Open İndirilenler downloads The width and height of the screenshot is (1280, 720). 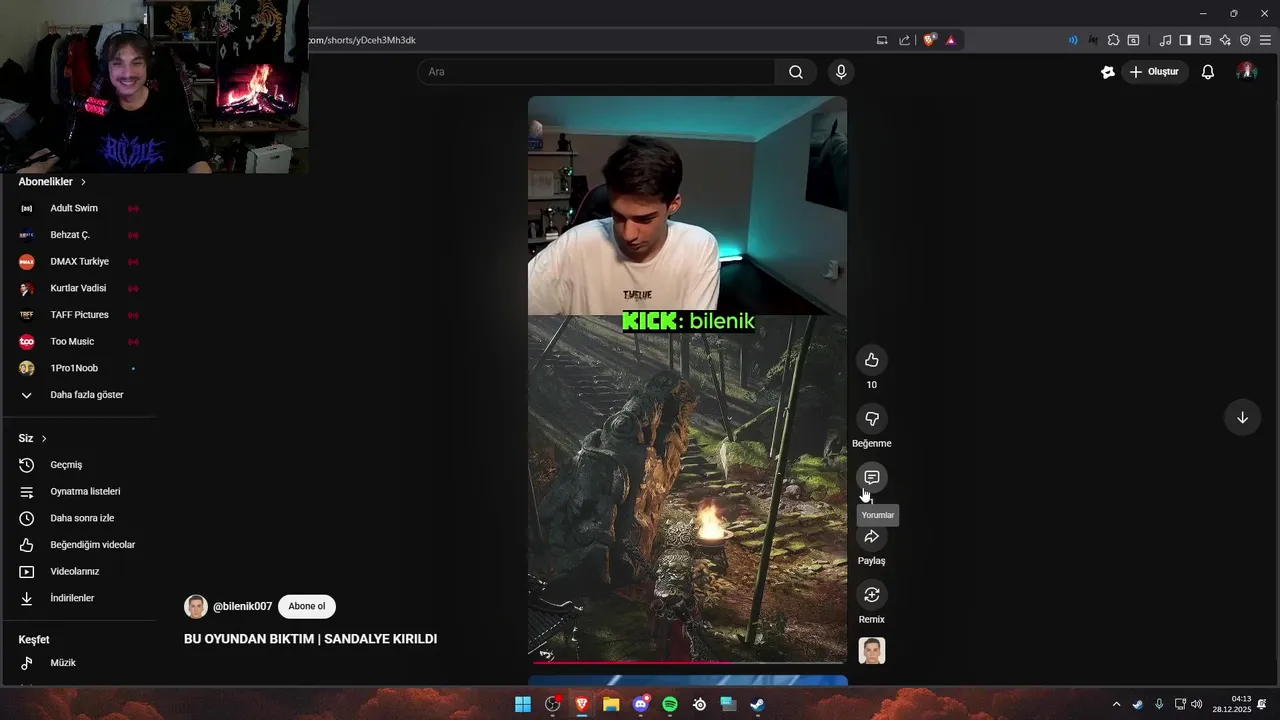pos(78,598)
